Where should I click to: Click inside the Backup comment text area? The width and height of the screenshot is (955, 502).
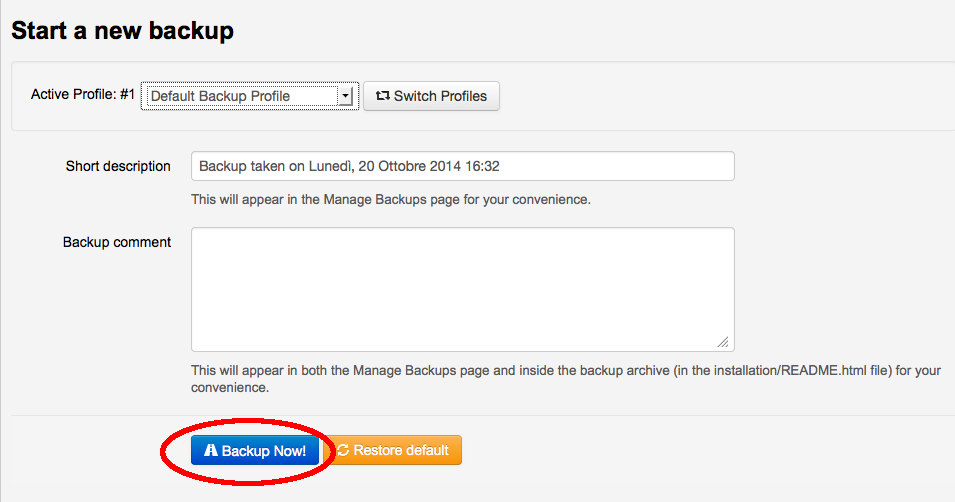pos(462,289)
